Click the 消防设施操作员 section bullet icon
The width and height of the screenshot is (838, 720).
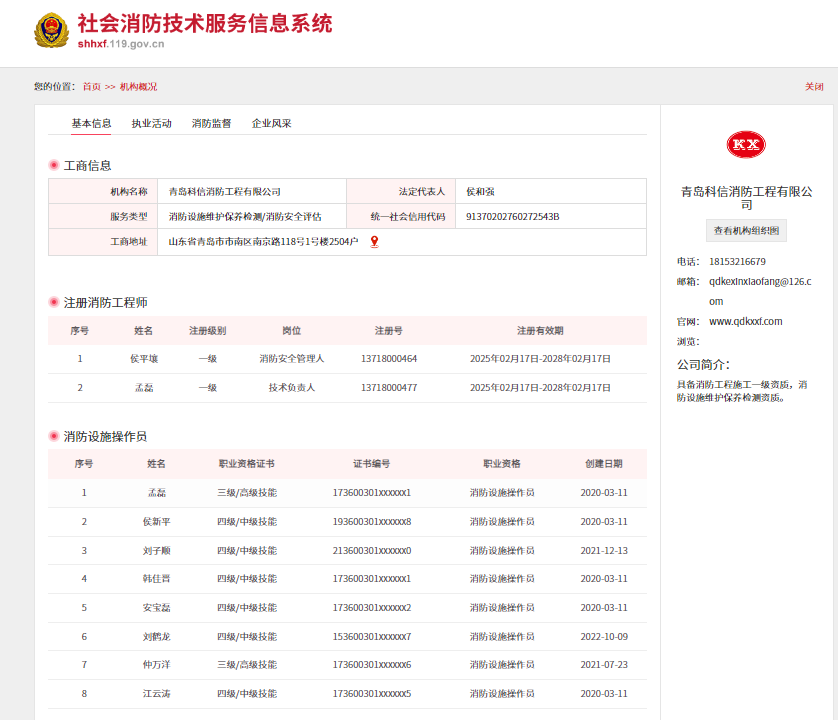tap(54, 436)
